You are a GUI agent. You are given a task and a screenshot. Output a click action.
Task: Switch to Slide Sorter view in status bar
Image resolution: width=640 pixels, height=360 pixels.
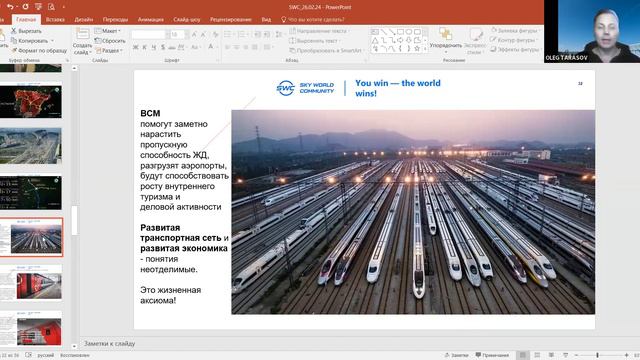(x=537, y=355)
